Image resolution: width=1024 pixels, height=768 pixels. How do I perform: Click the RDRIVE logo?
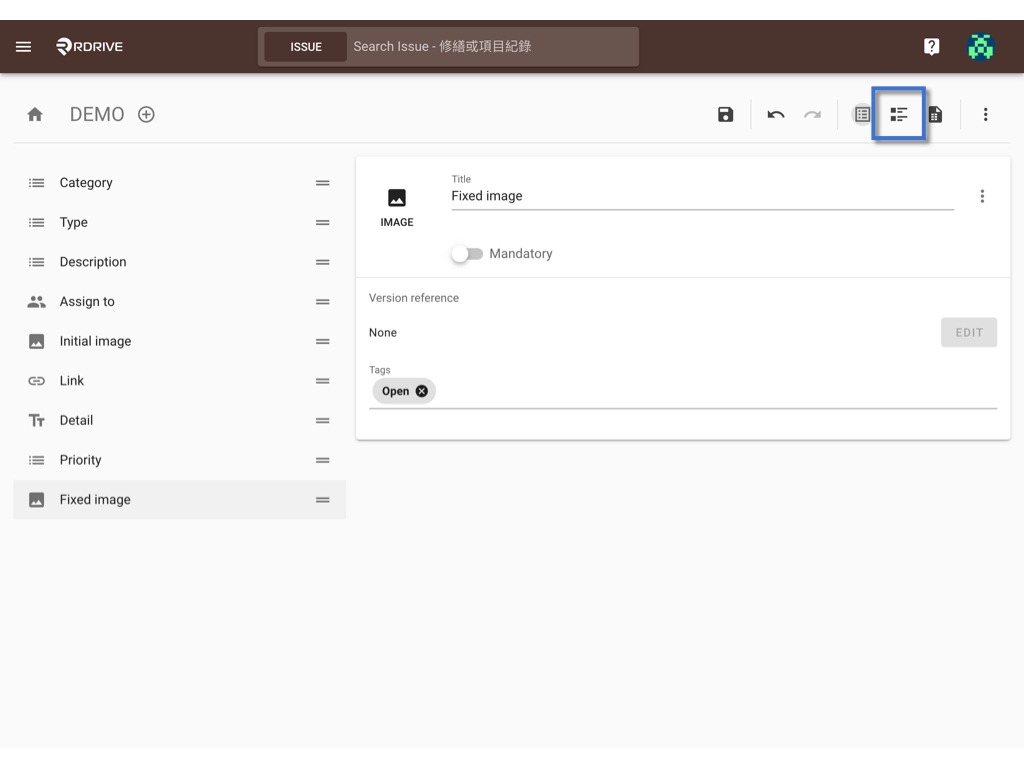click(89, 46)
